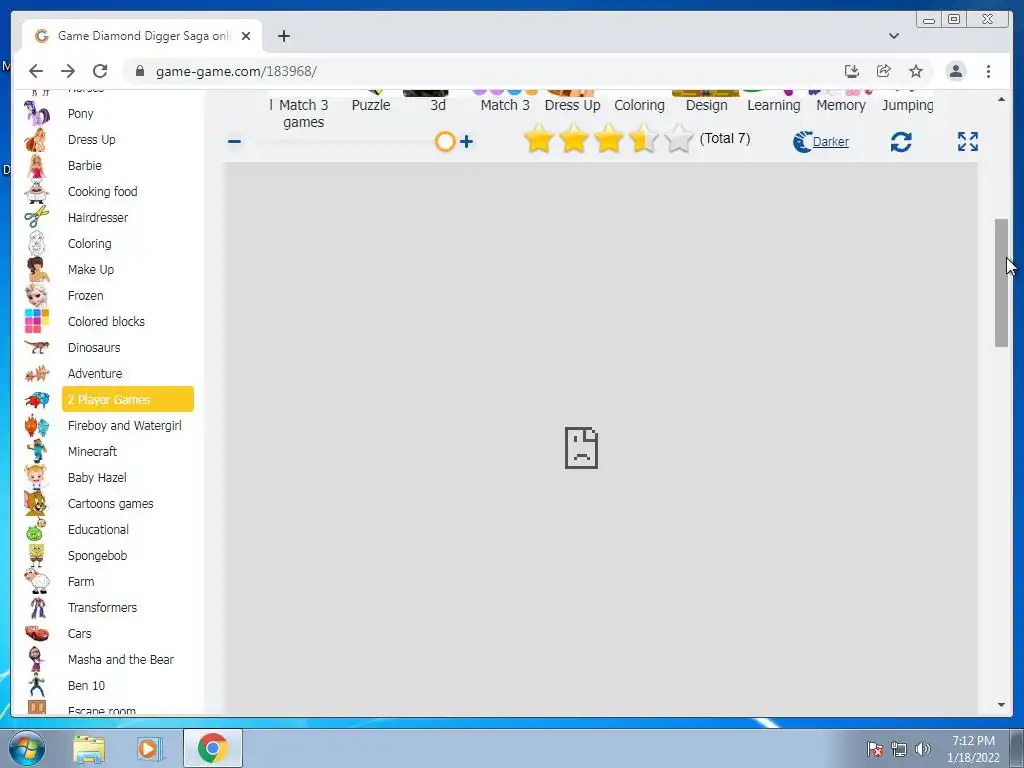
Task: Open the Memory category
Action: [x=840, y=105]
